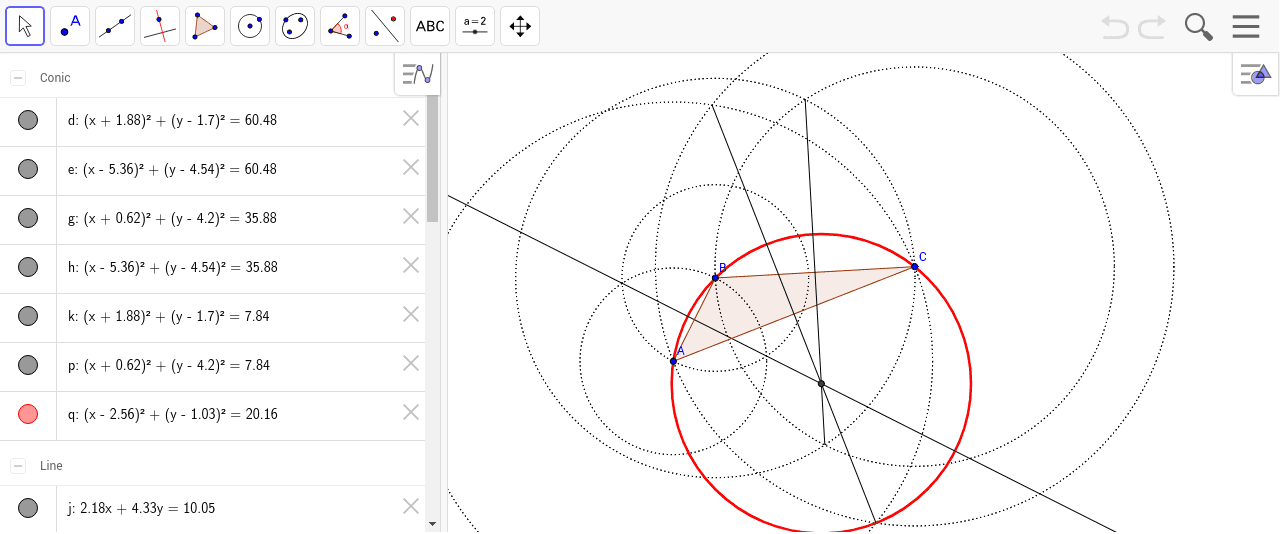Image resolution: width=1280 pixels, height=534 pixels.
Task: Toggle visibility of circle g
Action: click(28, 218)
